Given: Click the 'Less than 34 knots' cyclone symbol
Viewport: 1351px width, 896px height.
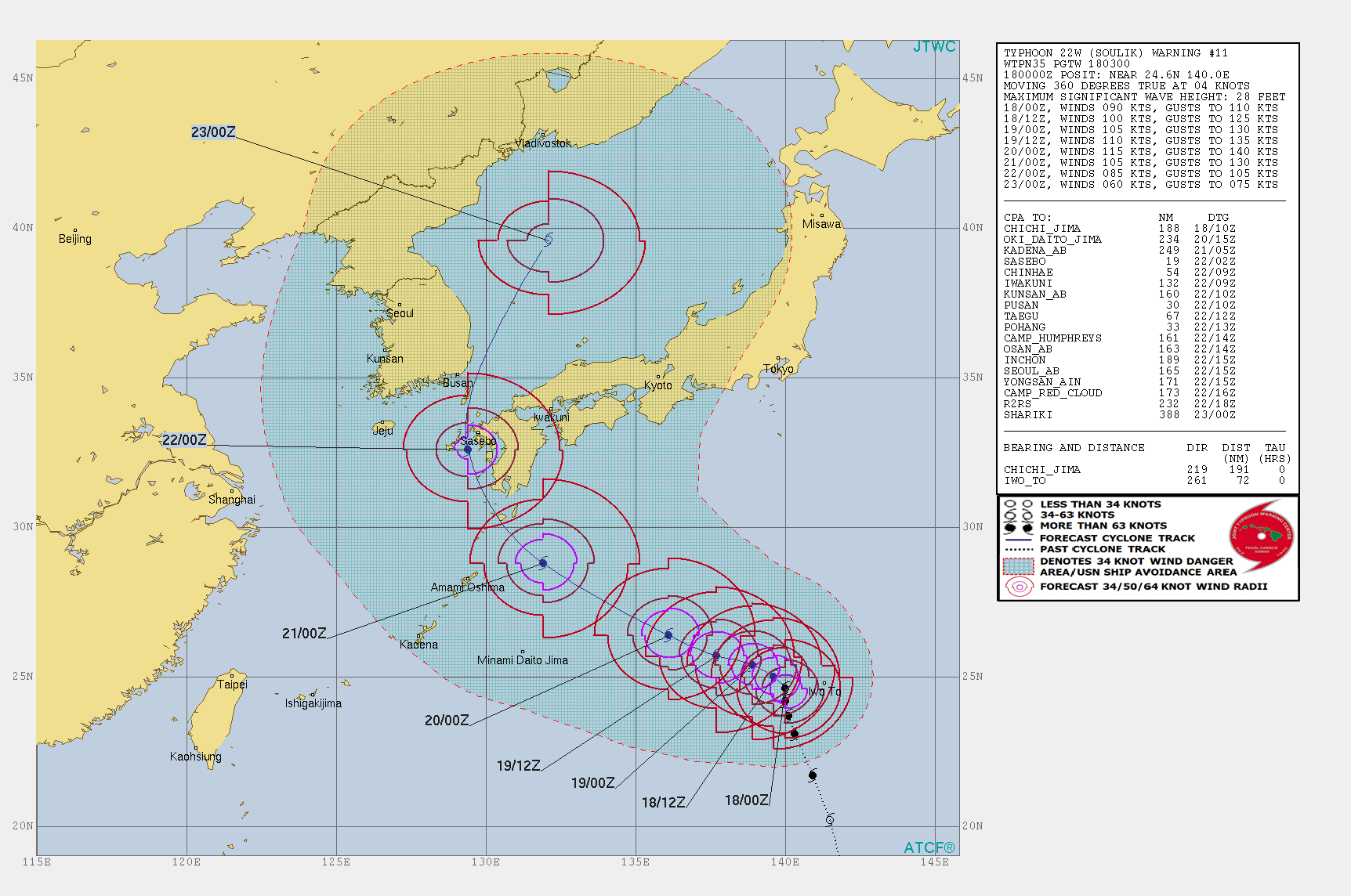Looking at the screenshot, I should (x=1019, y=504).
